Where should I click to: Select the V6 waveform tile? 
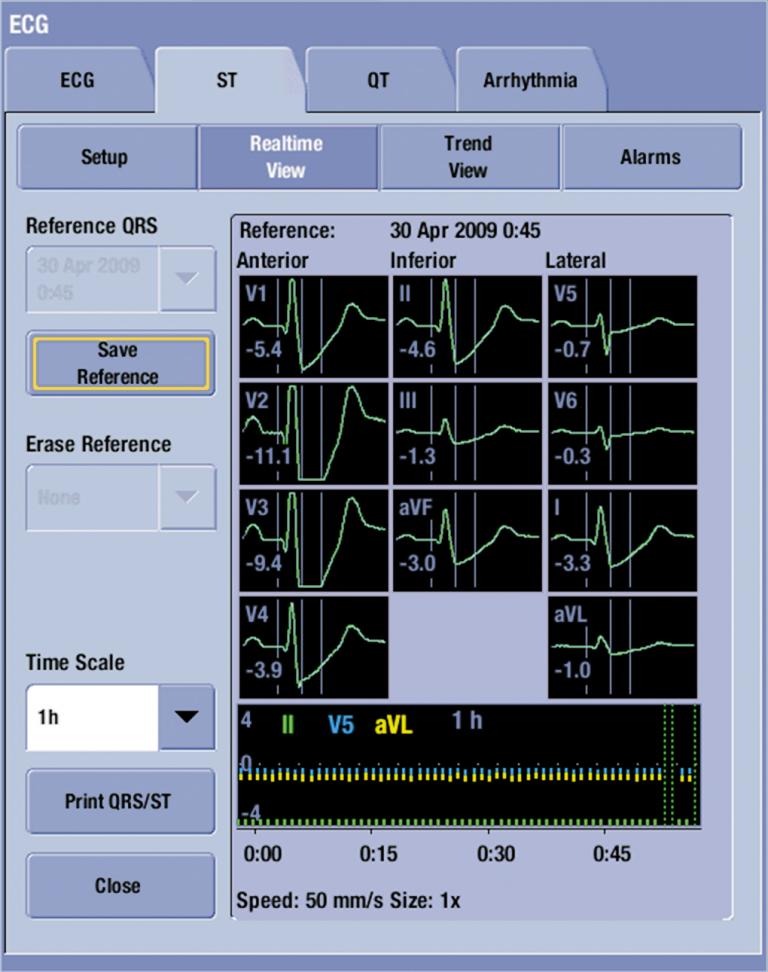622,433
